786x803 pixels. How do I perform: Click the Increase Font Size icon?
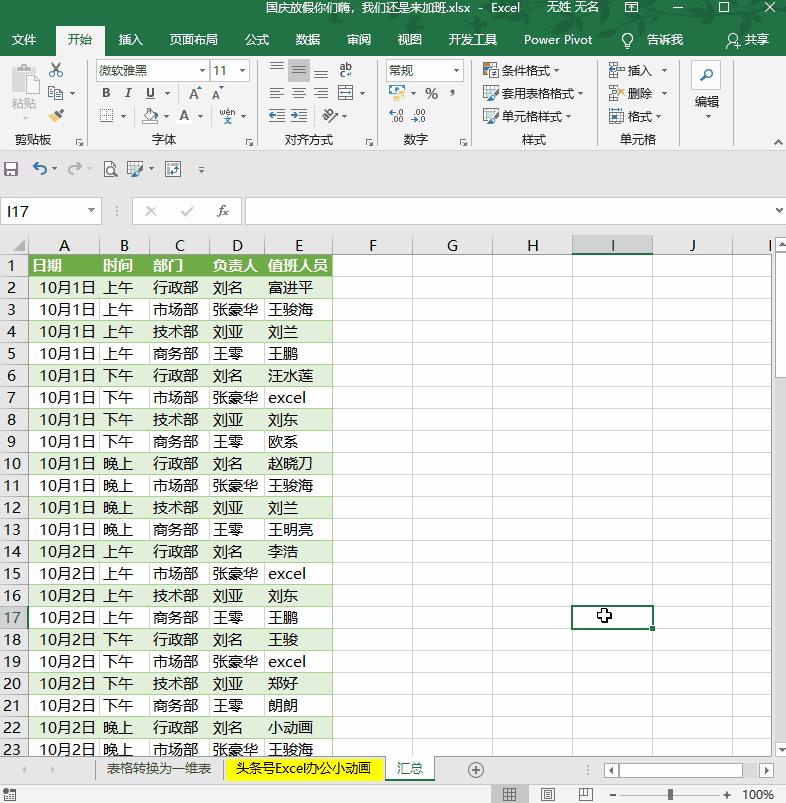coord(193,93)
